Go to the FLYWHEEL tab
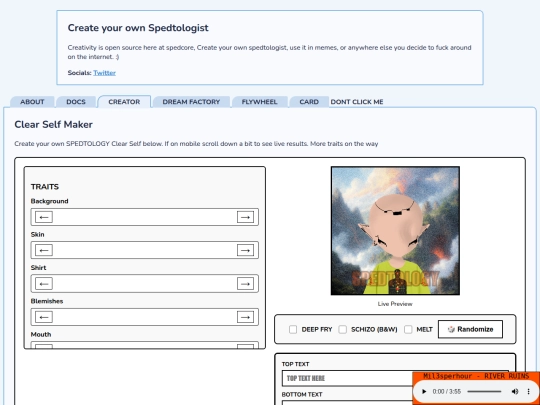The width and height of the screenshot is (540, 405). [259, 102]
